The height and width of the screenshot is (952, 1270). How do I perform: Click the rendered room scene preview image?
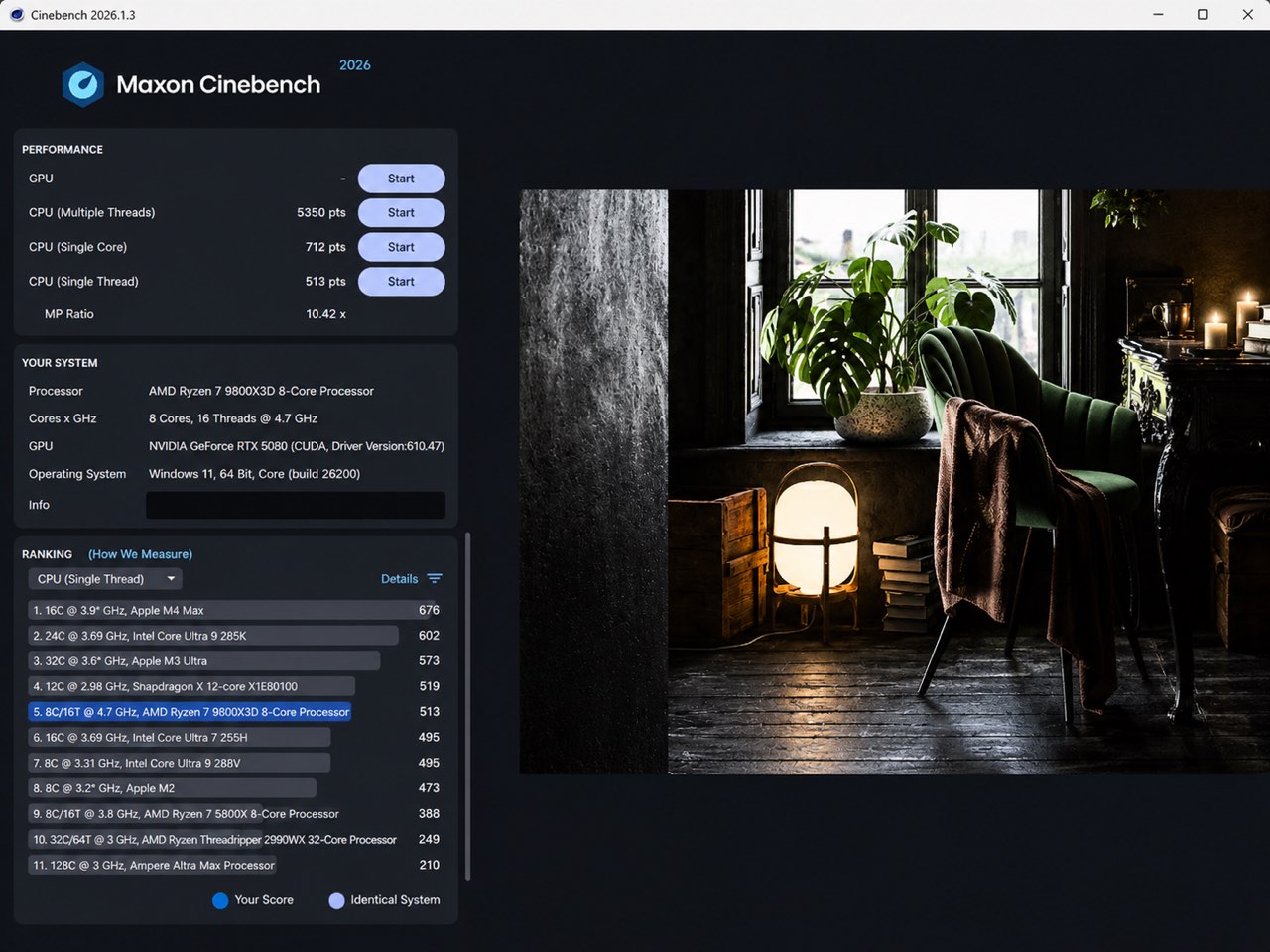(895, 482)
